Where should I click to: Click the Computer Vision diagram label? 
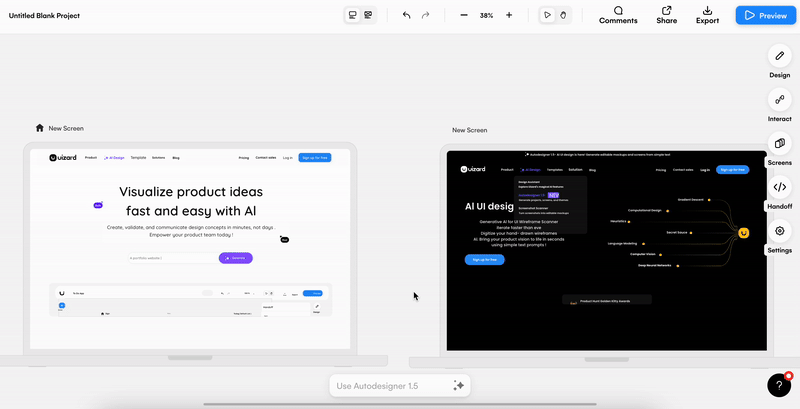pos(642,254)
